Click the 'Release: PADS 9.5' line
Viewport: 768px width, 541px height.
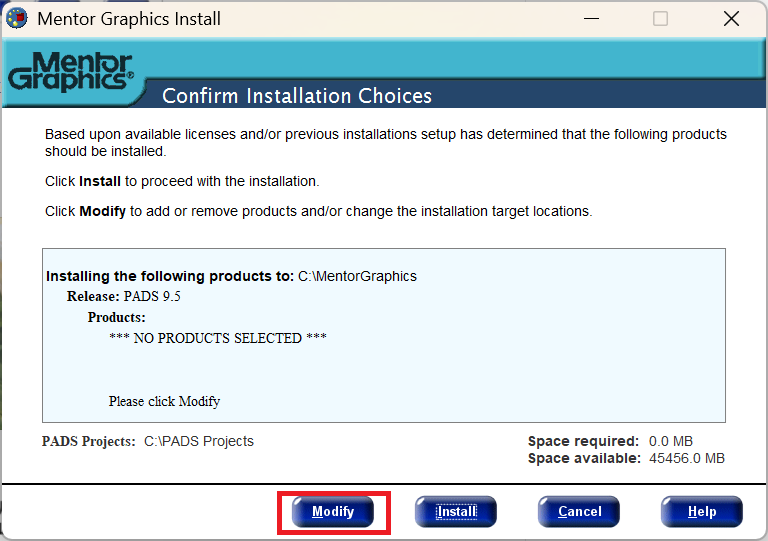point(123,297)
